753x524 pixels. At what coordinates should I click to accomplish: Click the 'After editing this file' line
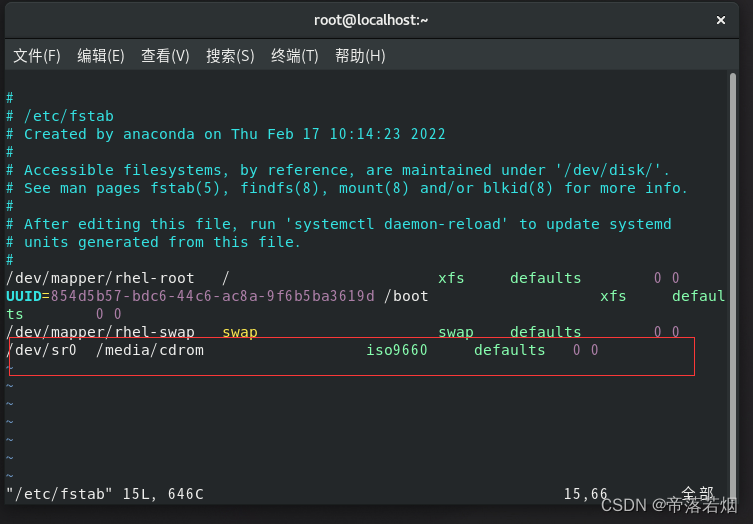coord(339,224)
